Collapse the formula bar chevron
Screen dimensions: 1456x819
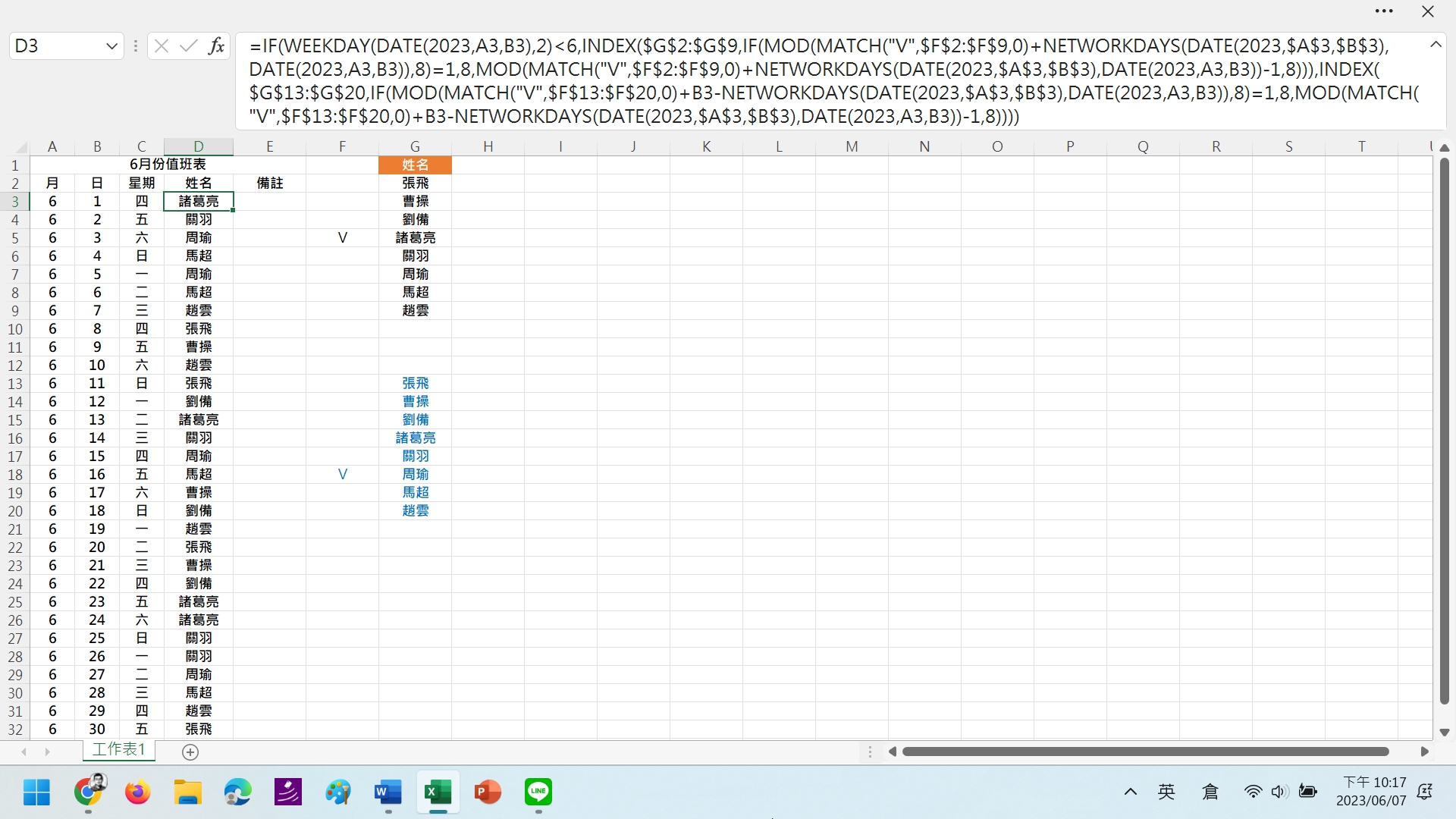point(1436,45)
